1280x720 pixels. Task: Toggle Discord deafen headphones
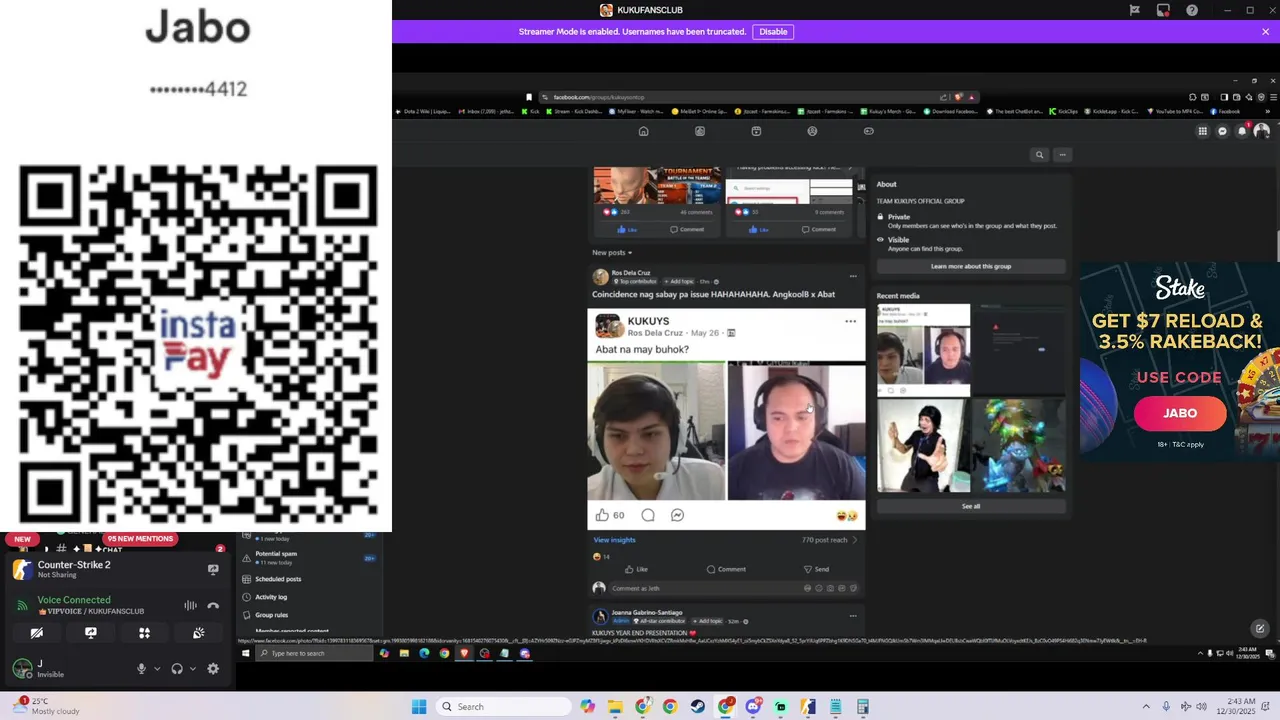(177, 669)
